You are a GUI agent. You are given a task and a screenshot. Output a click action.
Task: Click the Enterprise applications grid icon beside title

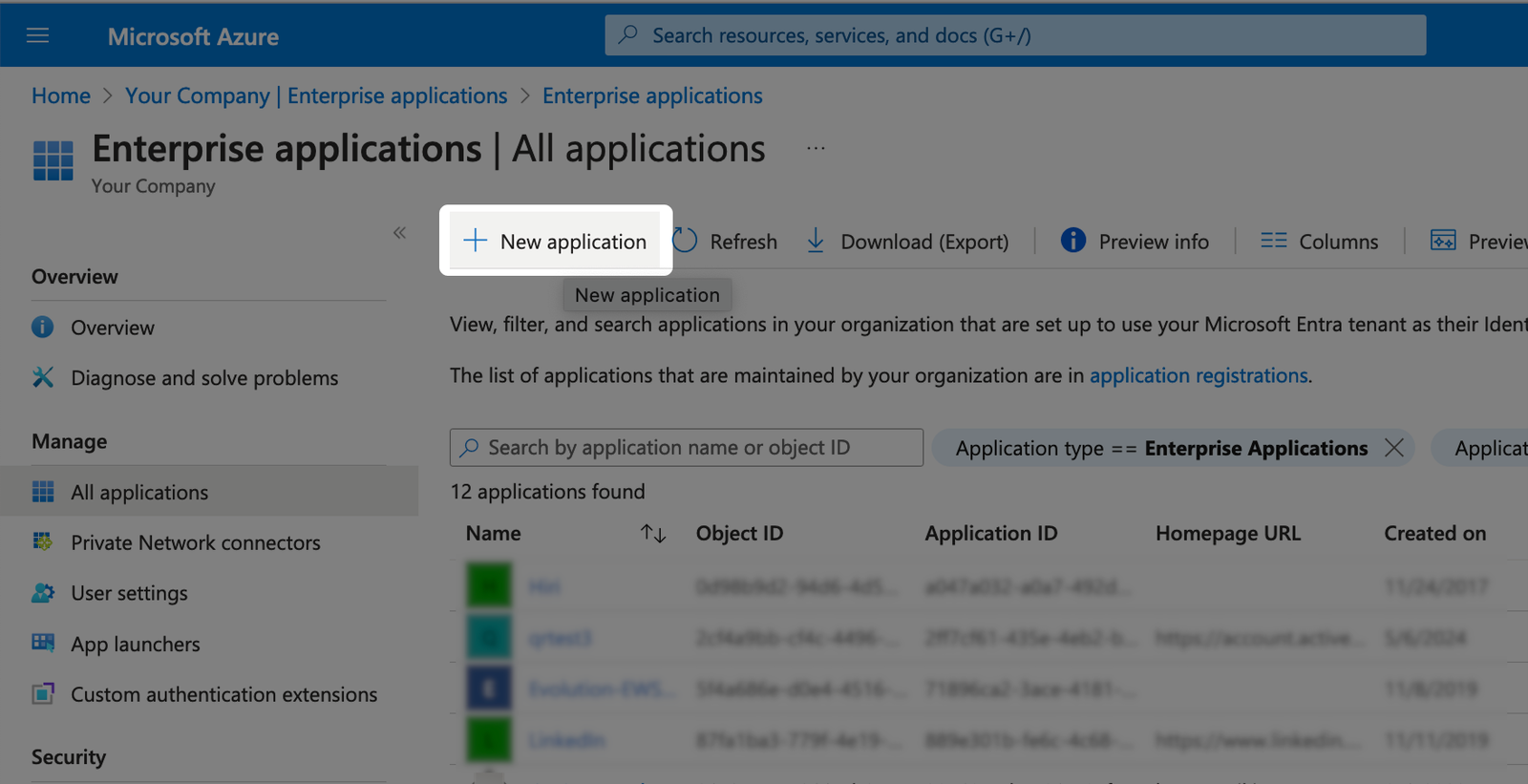(53, 160)
